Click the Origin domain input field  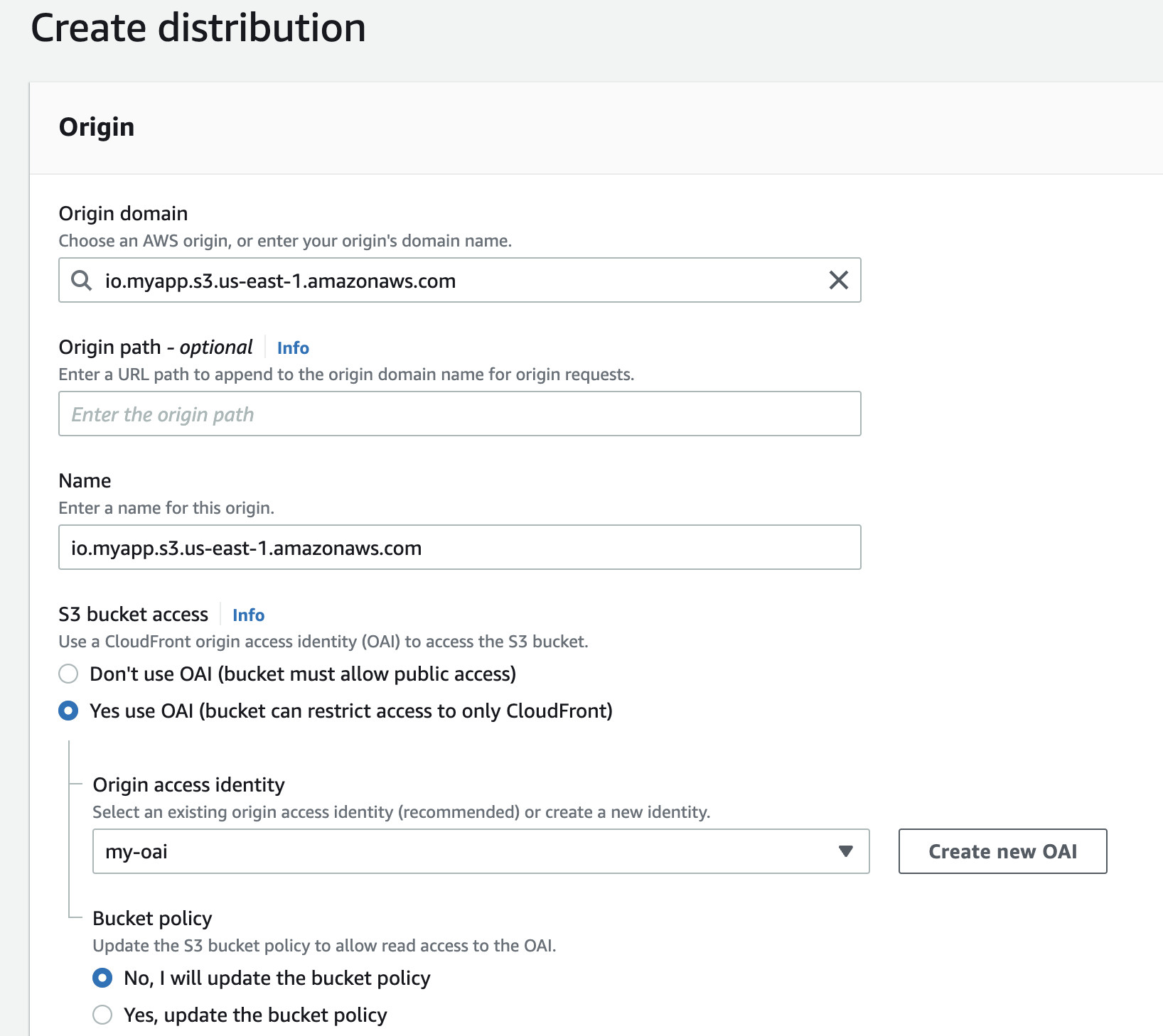click(x=459, y=280)
